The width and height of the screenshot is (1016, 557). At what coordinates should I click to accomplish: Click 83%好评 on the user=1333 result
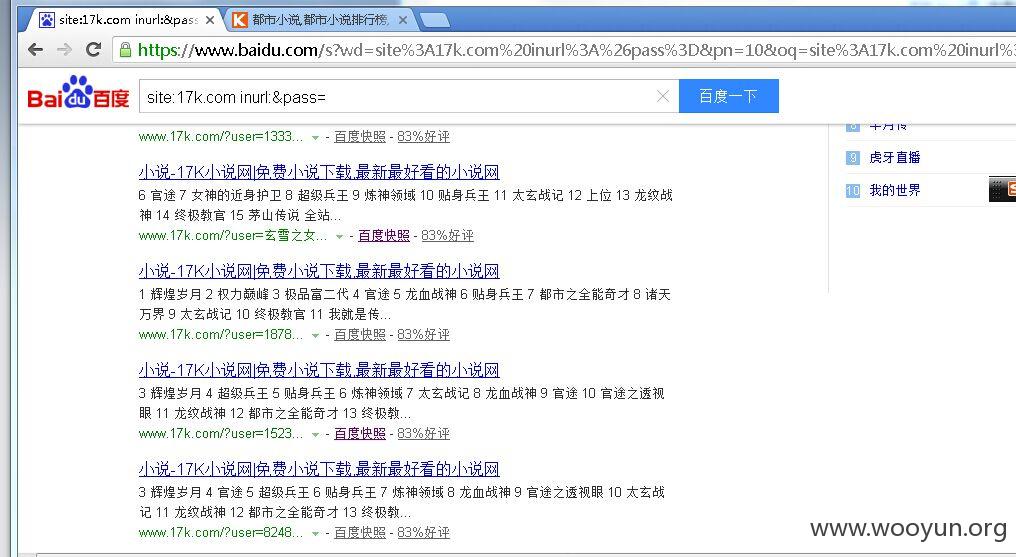click(x=423, y=137)
